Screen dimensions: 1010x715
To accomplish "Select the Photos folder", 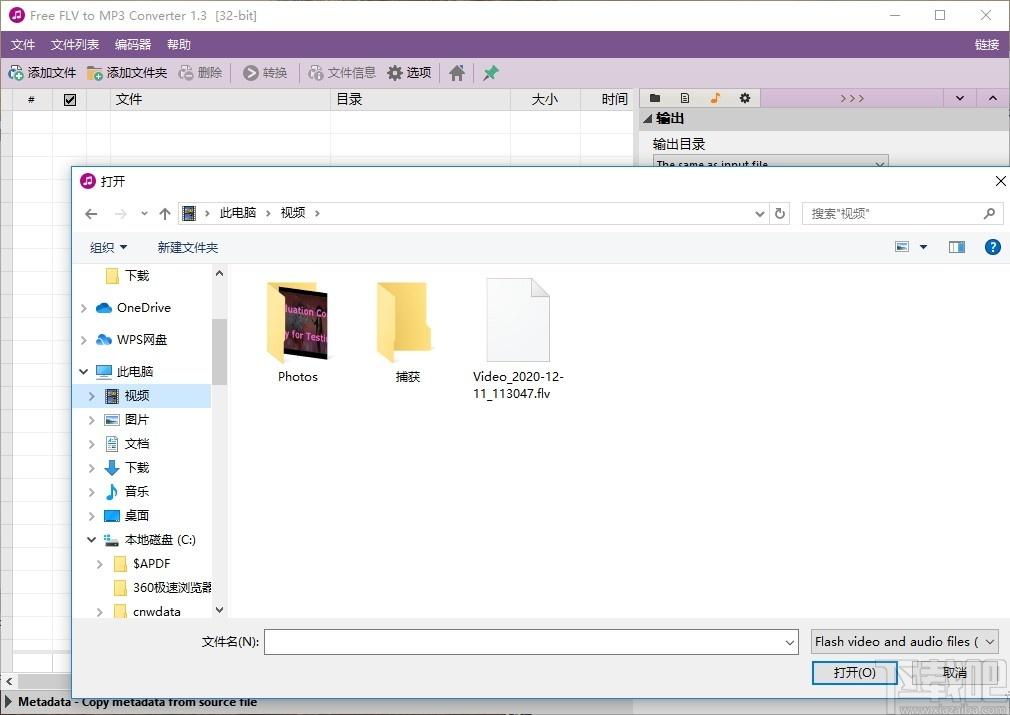I will 298,332.
